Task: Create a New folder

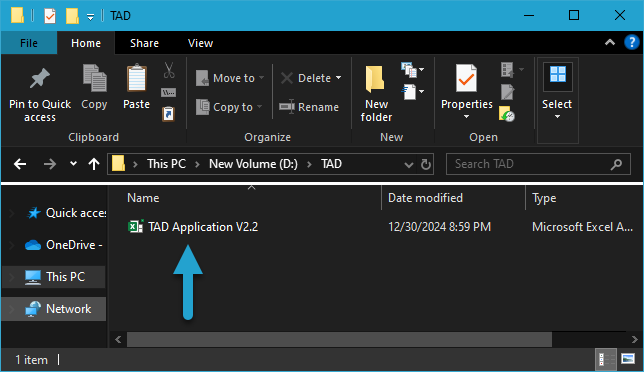Action: click(376, 94)
